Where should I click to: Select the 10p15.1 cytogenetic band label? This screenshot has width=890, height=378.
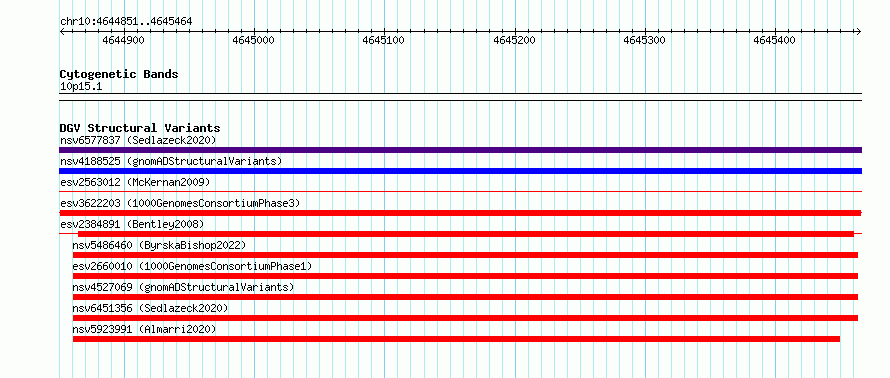(x=81, y=87)
